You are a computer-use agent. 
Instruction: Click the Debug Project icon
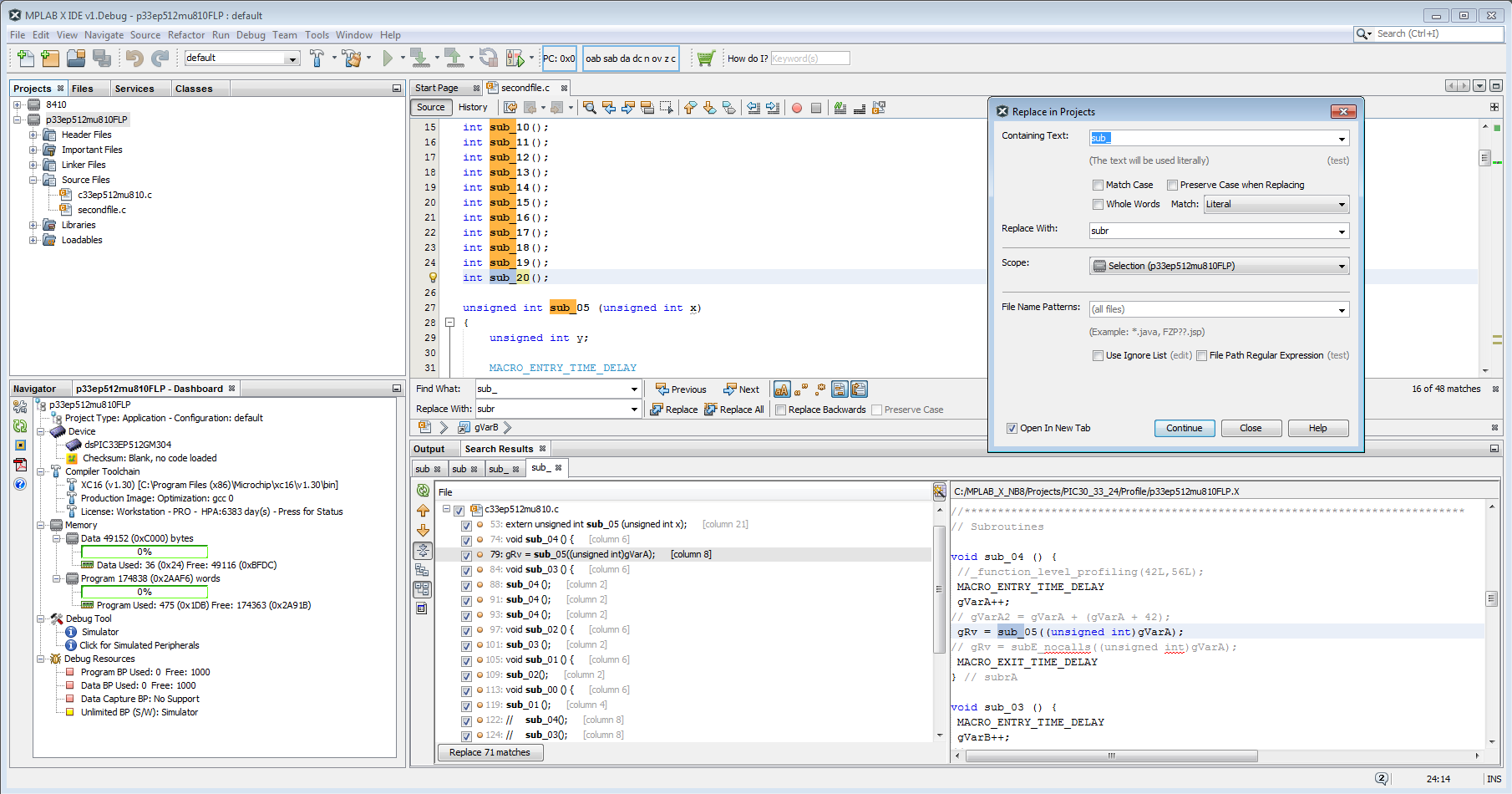(515, 58)
